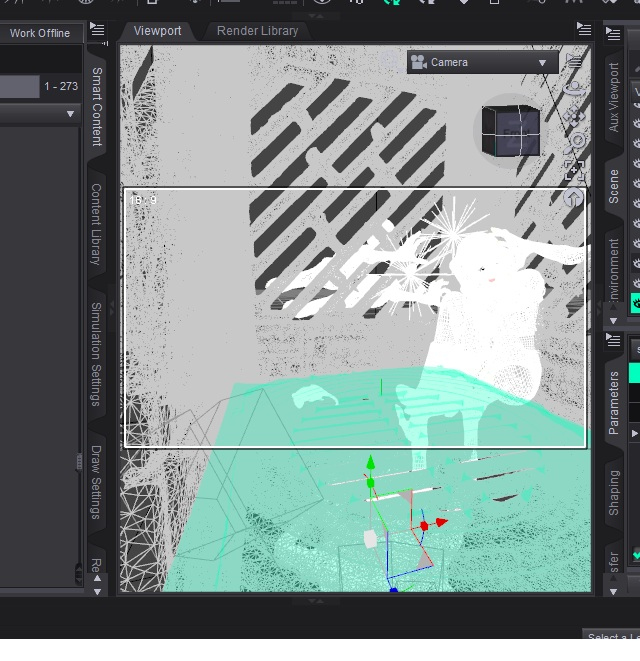Click the green node on the gizmo Y axis
Viewport: 640px width, 661px height.
point(371,483)
